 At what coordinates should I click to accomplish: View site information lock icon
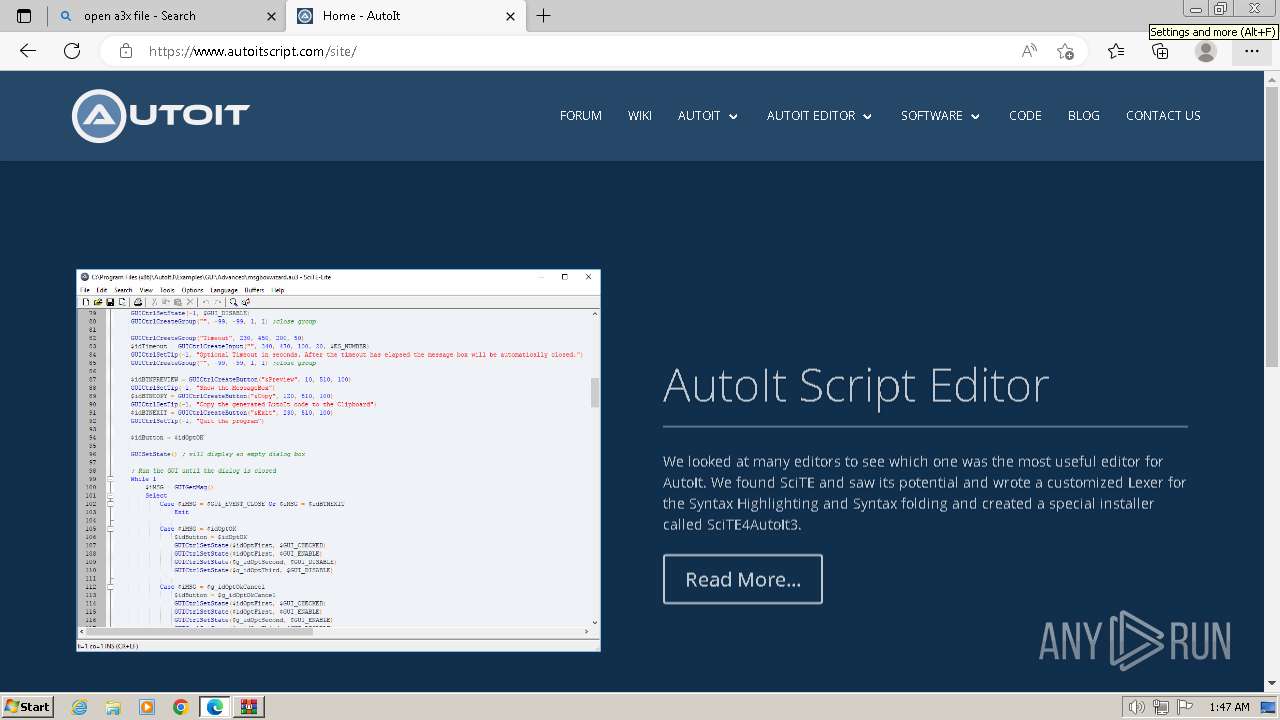point(126,51)
